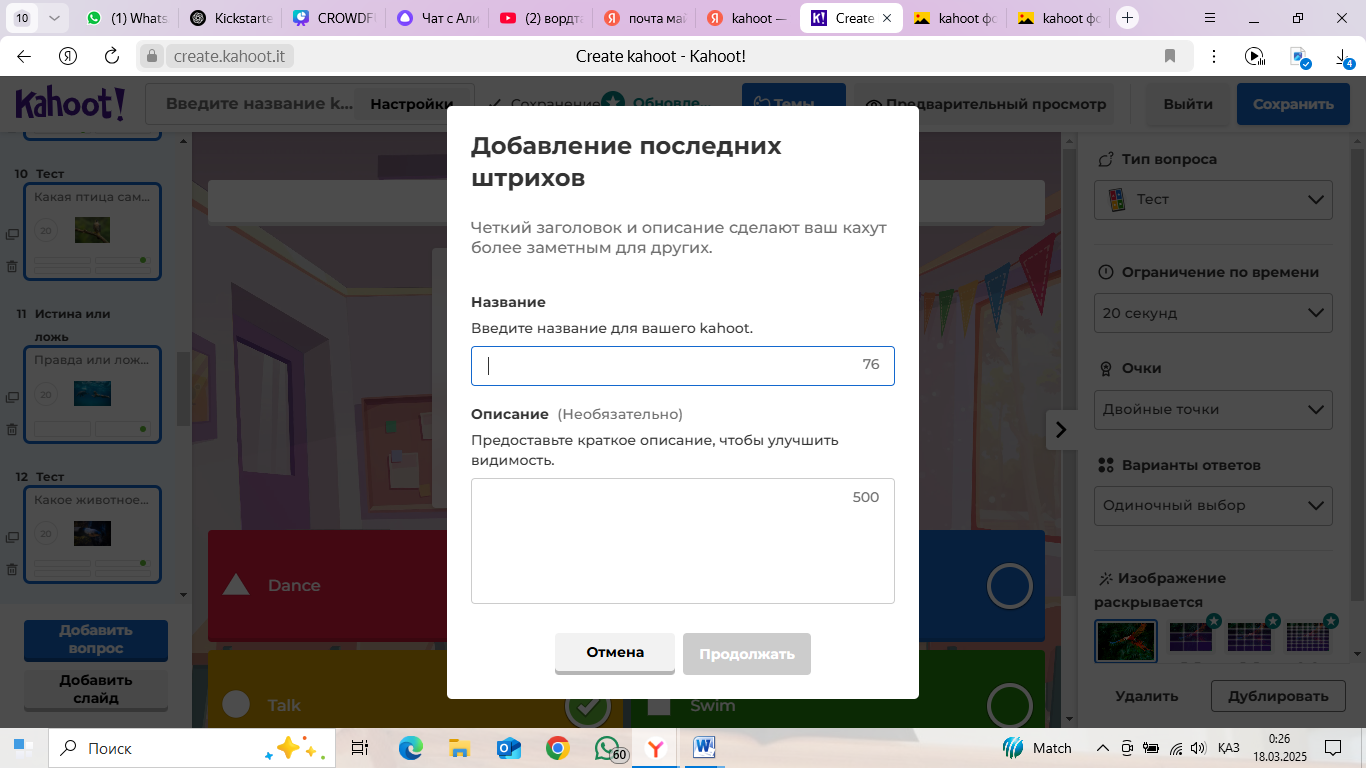The image size is (1366, 768).
Task: Click Добавить слайд button
Action: point(96,689)
